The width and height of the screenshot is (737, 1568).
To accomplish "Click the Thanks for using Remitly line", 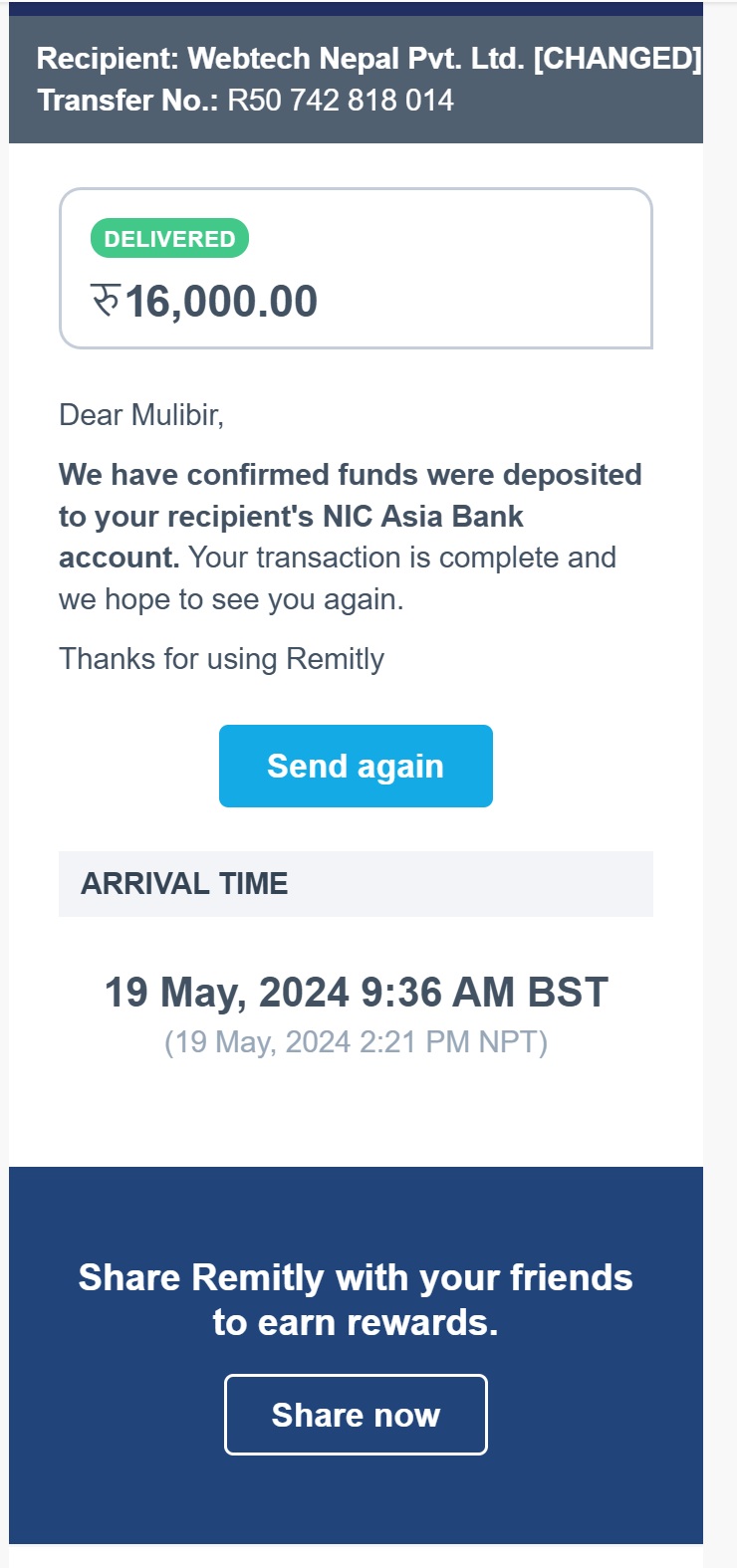I will [x=221, y=659].
